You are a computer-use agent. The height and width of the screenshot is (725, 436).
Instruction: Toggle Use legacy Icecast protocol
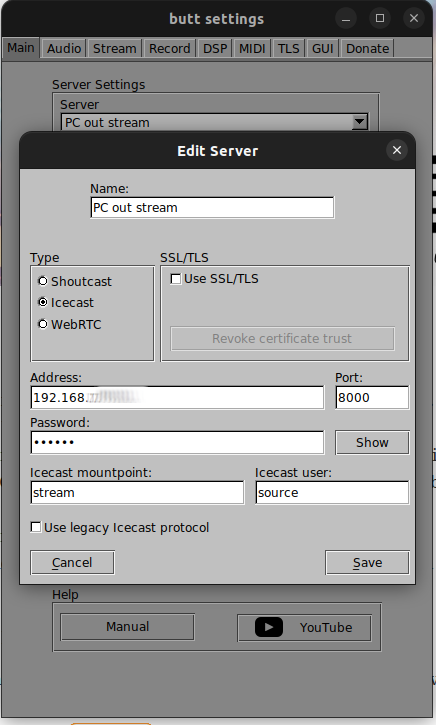click(x=36, y=527)
